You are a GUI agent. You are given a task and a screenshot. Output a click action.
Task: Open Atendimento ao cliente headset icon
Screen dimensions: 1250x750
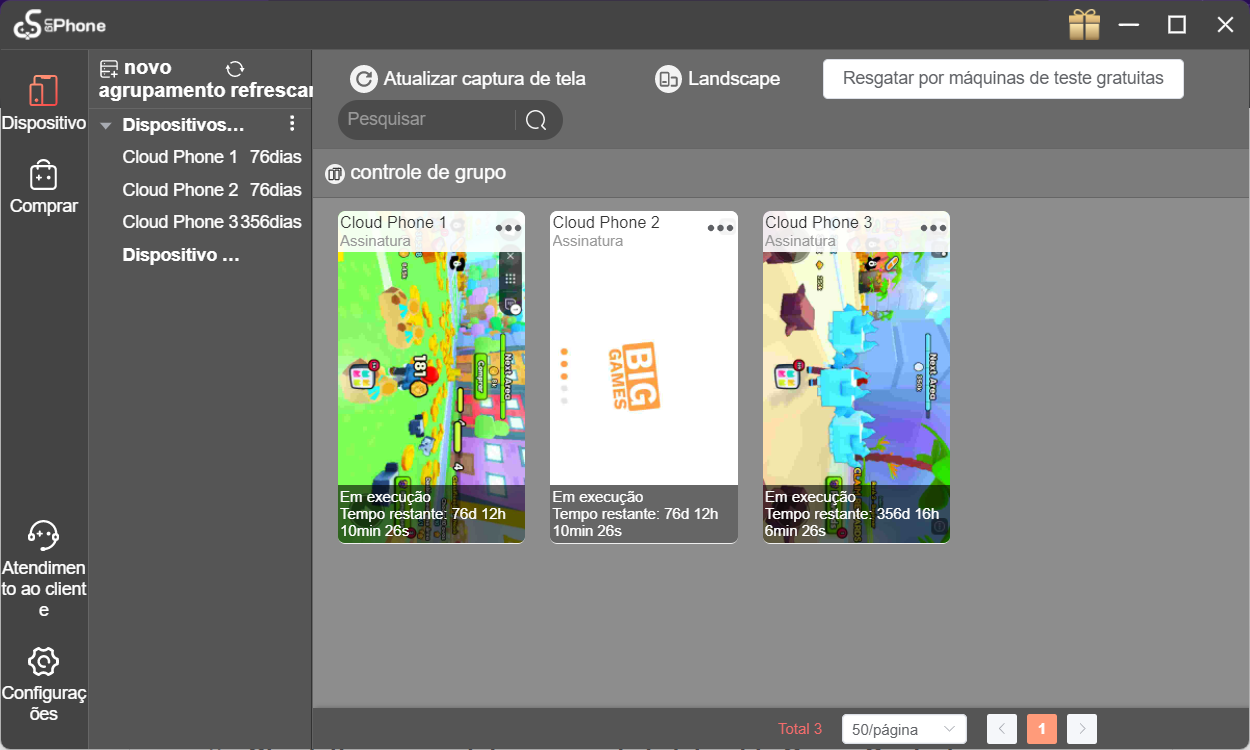(x=43, y=535)
